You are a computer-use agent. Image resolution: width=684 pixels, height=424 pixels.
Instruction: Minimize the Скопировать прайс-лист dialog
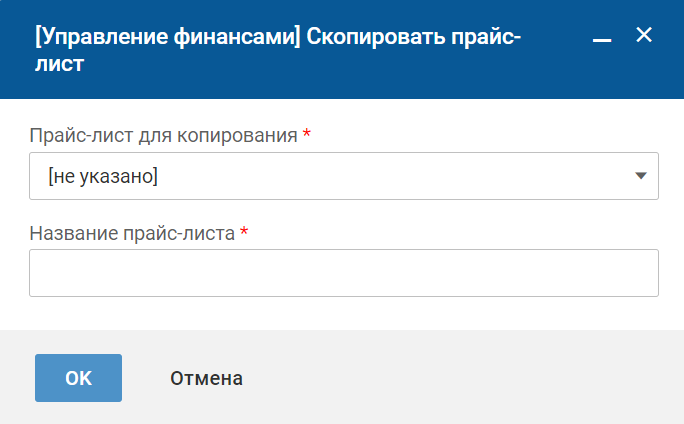(602, 37)
